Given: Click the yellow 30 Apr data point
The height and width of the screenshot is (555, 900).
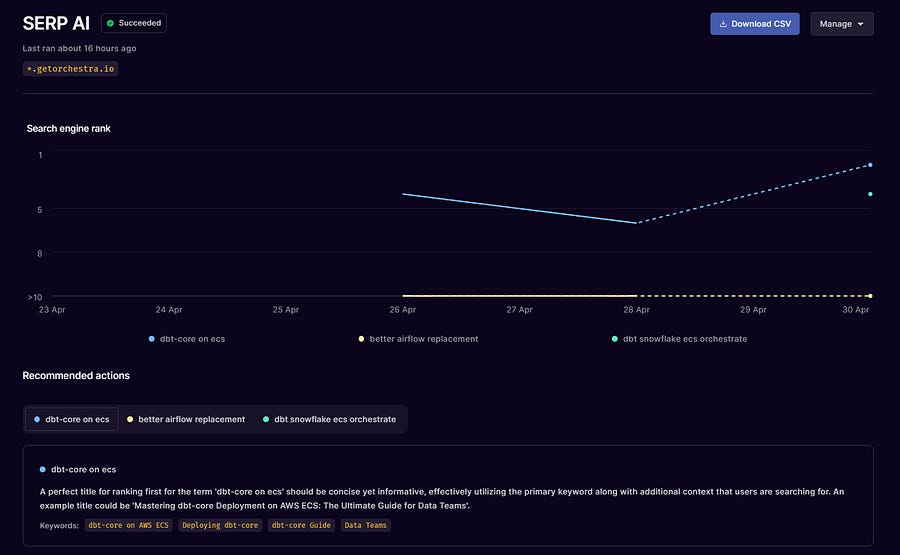Looking at the screenshot, I should pyautogui.click(x=870, y=296).
